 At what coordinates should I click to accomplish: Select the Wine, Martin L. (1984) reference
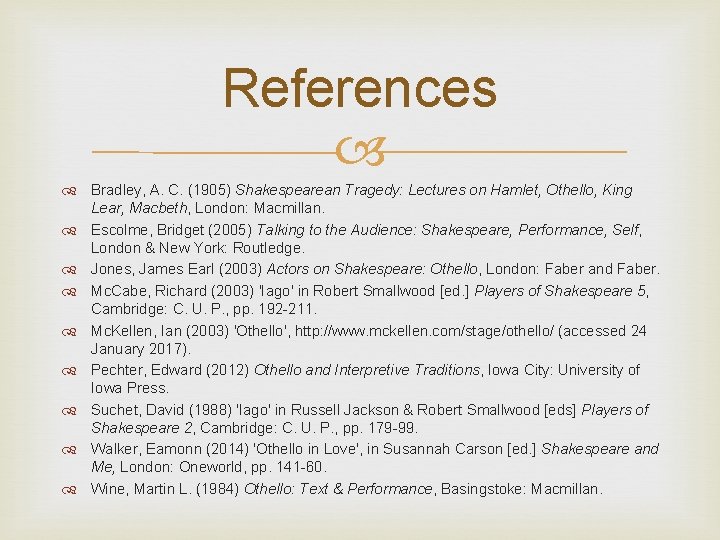point(347,489)
